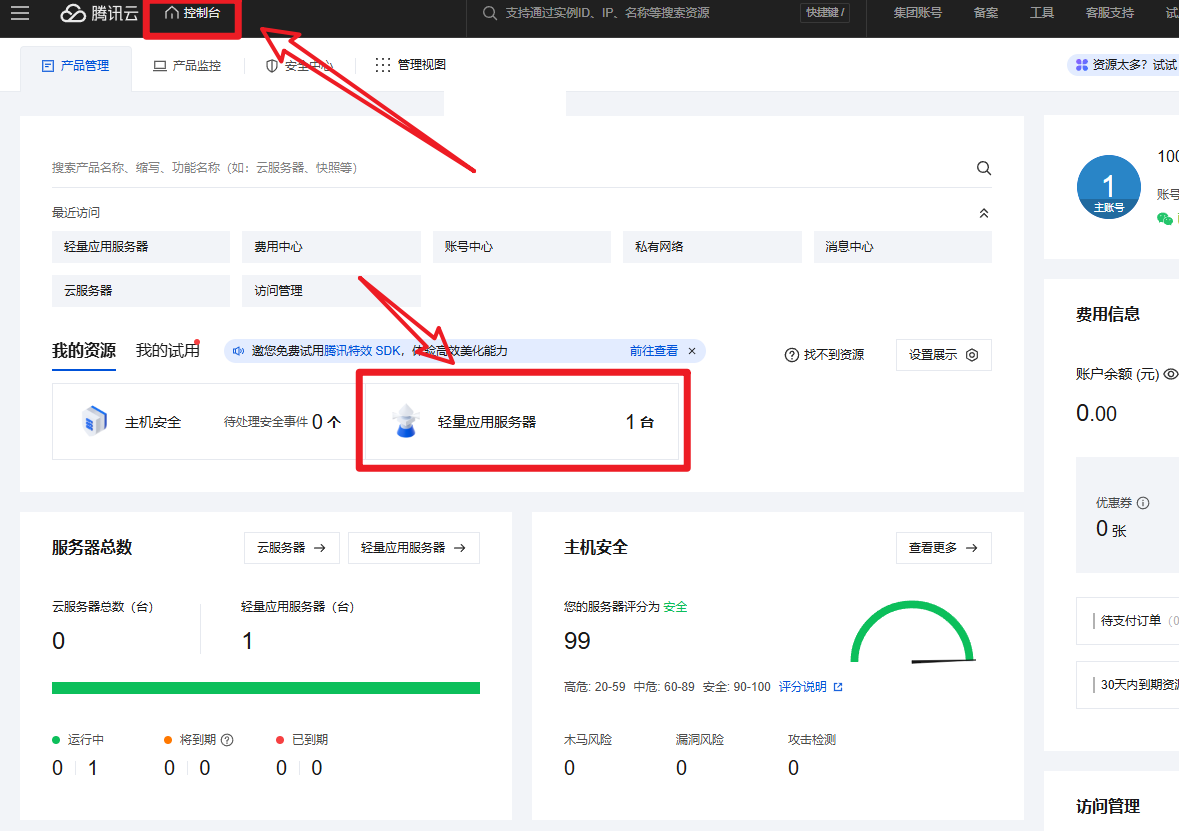This screenshot has height=831, width=1179.
Task: Collapse the 最近访问 section
Action: point(983,213)
